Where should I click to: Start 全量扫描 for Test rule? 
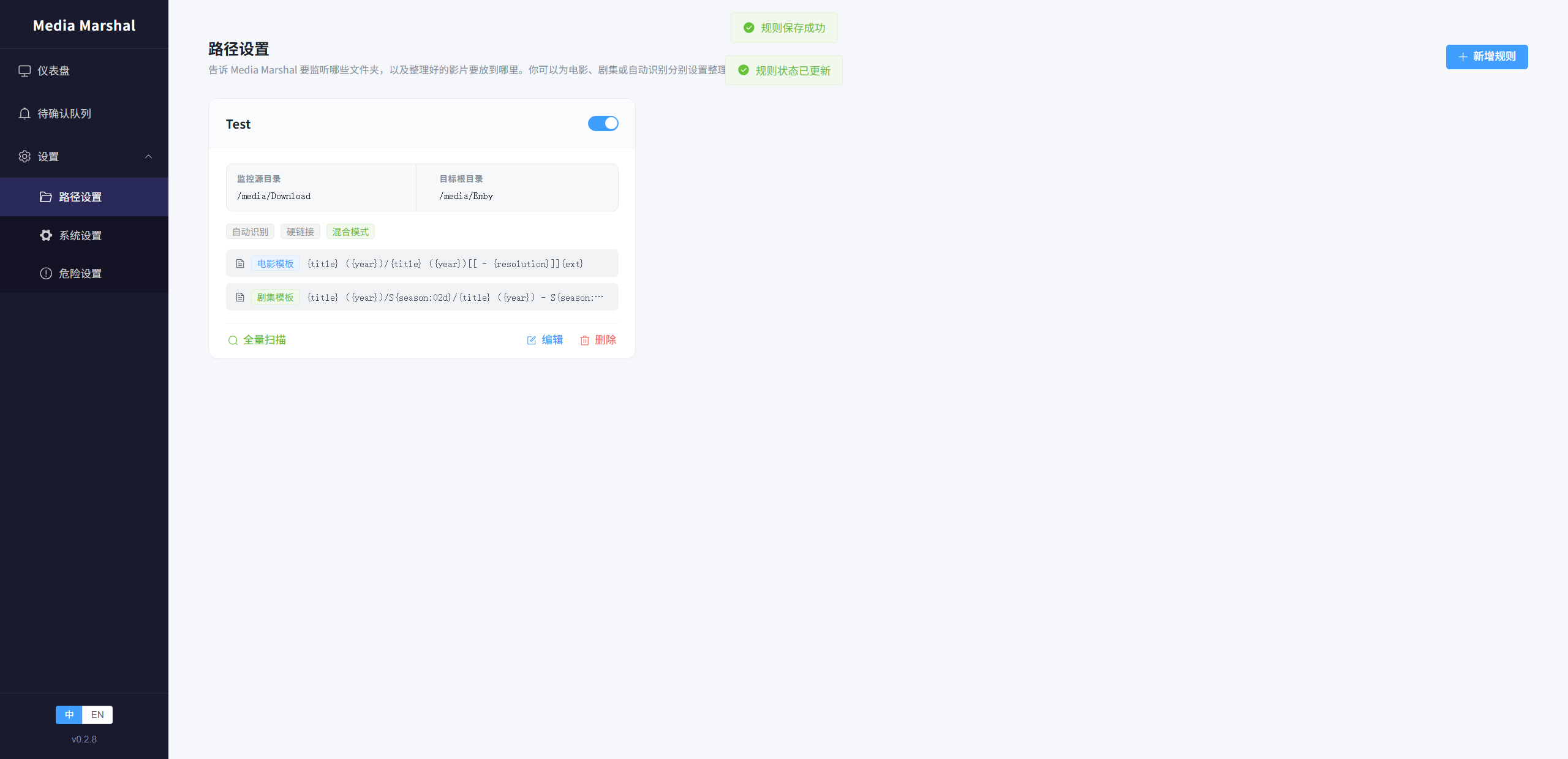[x=257, y=340]
